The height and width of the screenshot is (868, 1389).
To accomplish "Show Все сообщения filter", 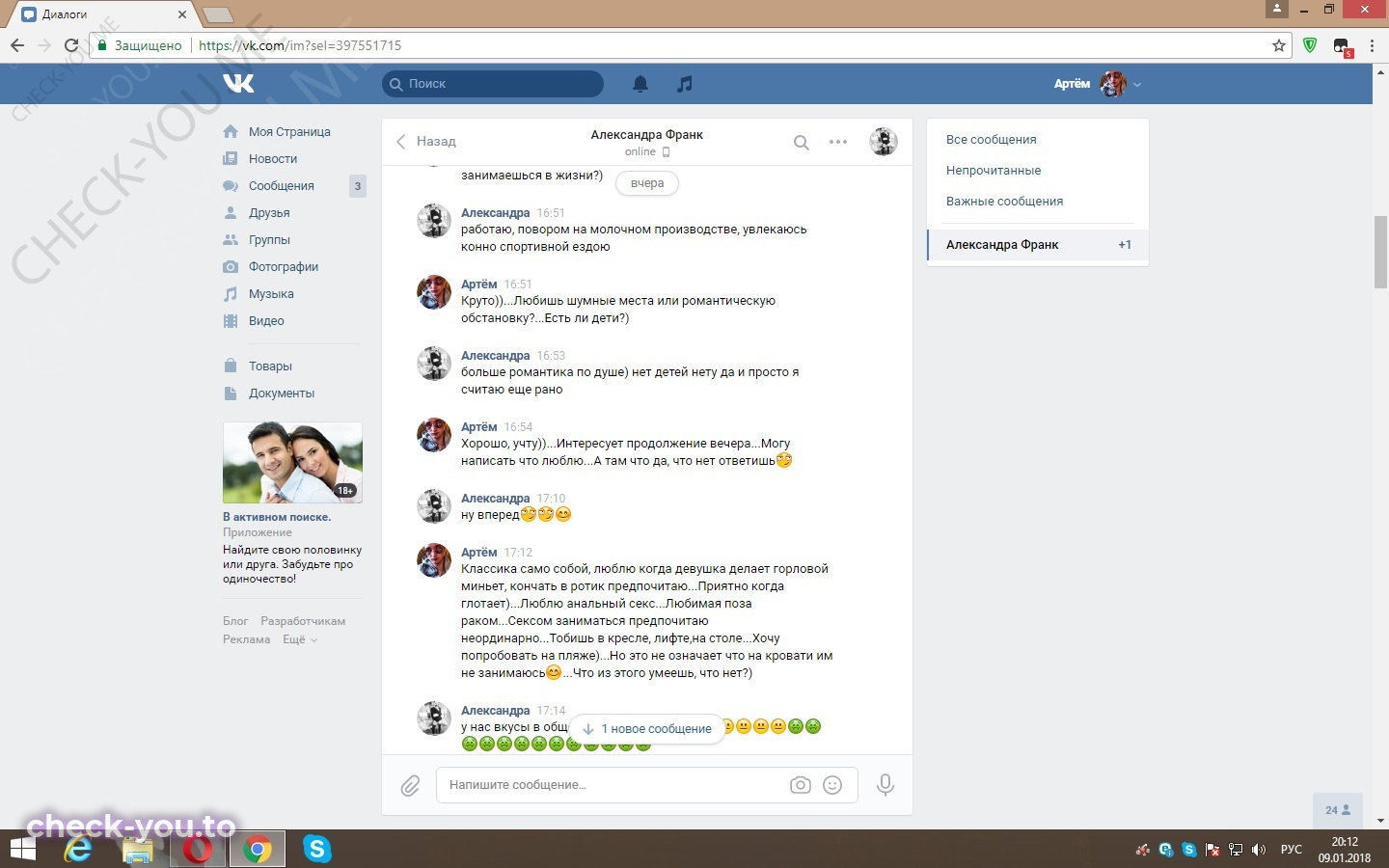I will tap(991, 140).
